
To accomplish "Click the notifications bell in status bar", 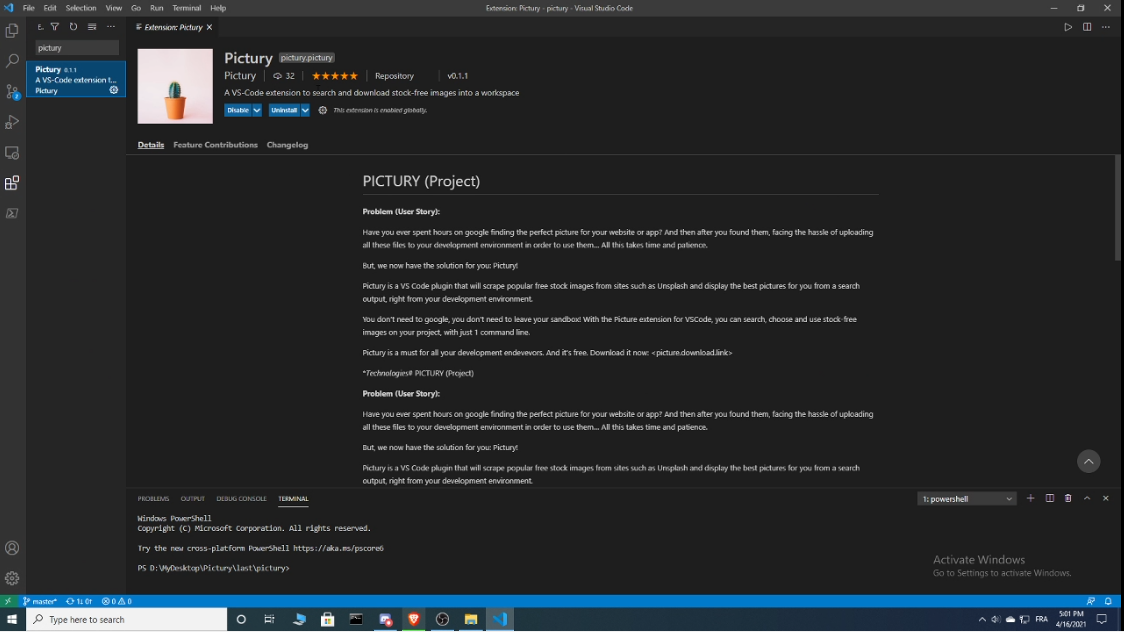I will tap(1108, 601).
